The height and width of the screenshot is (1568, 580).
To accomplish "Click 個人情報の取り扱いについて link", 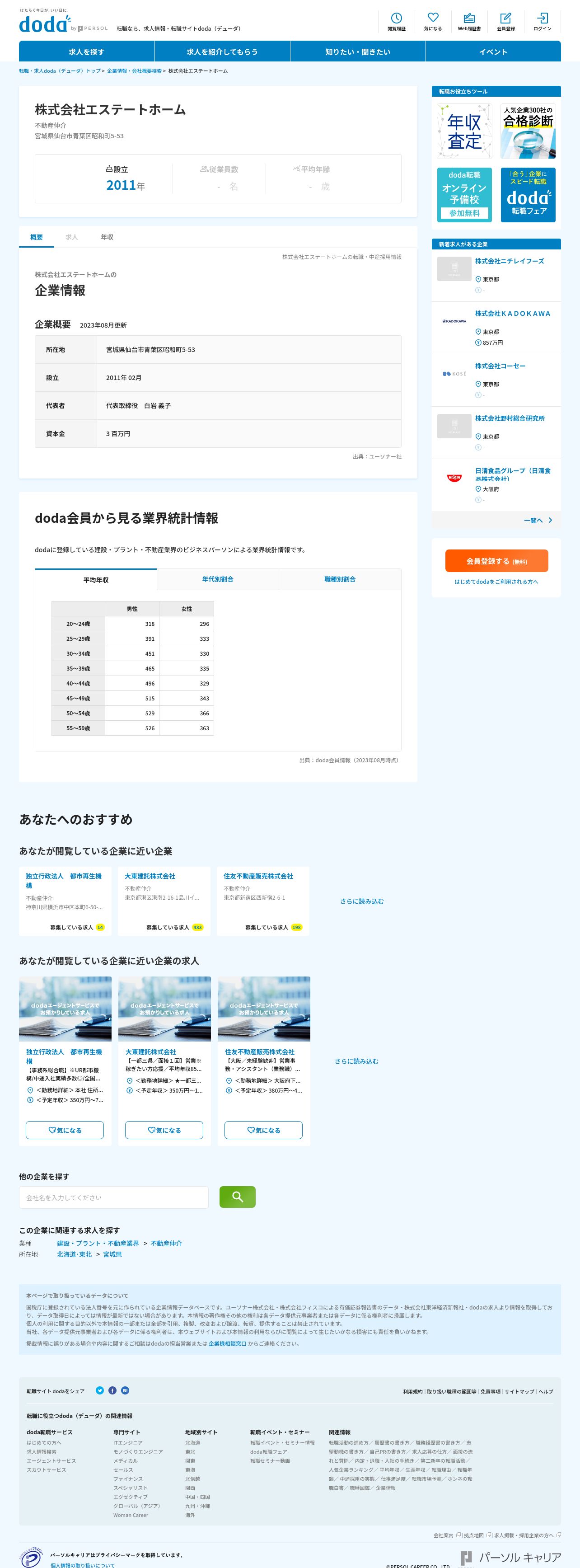I will [x=82, y=1565].
